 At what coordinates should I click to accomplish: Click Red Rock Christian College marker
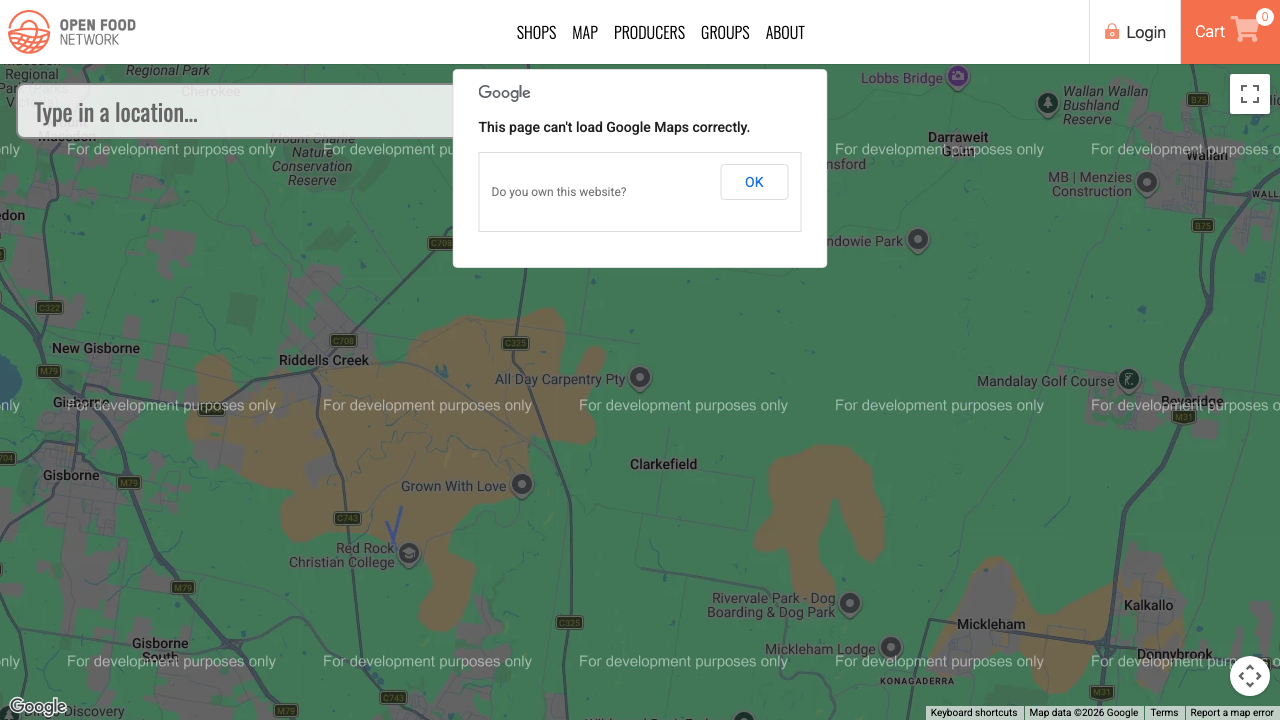click(408, 554)
